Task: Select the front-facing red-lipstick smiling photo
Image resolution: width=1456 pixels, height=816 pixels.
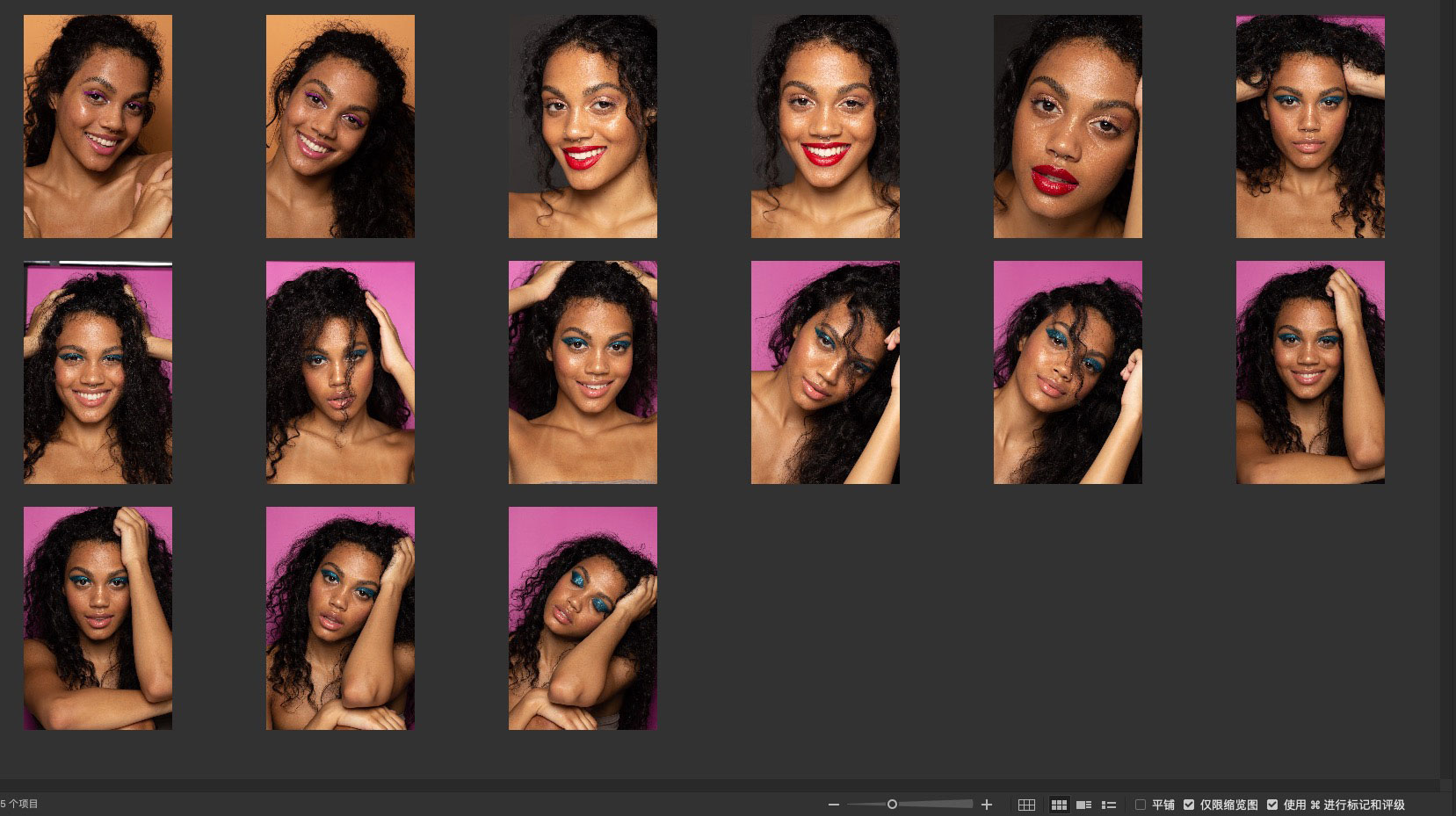Action: tap(825, 126)
